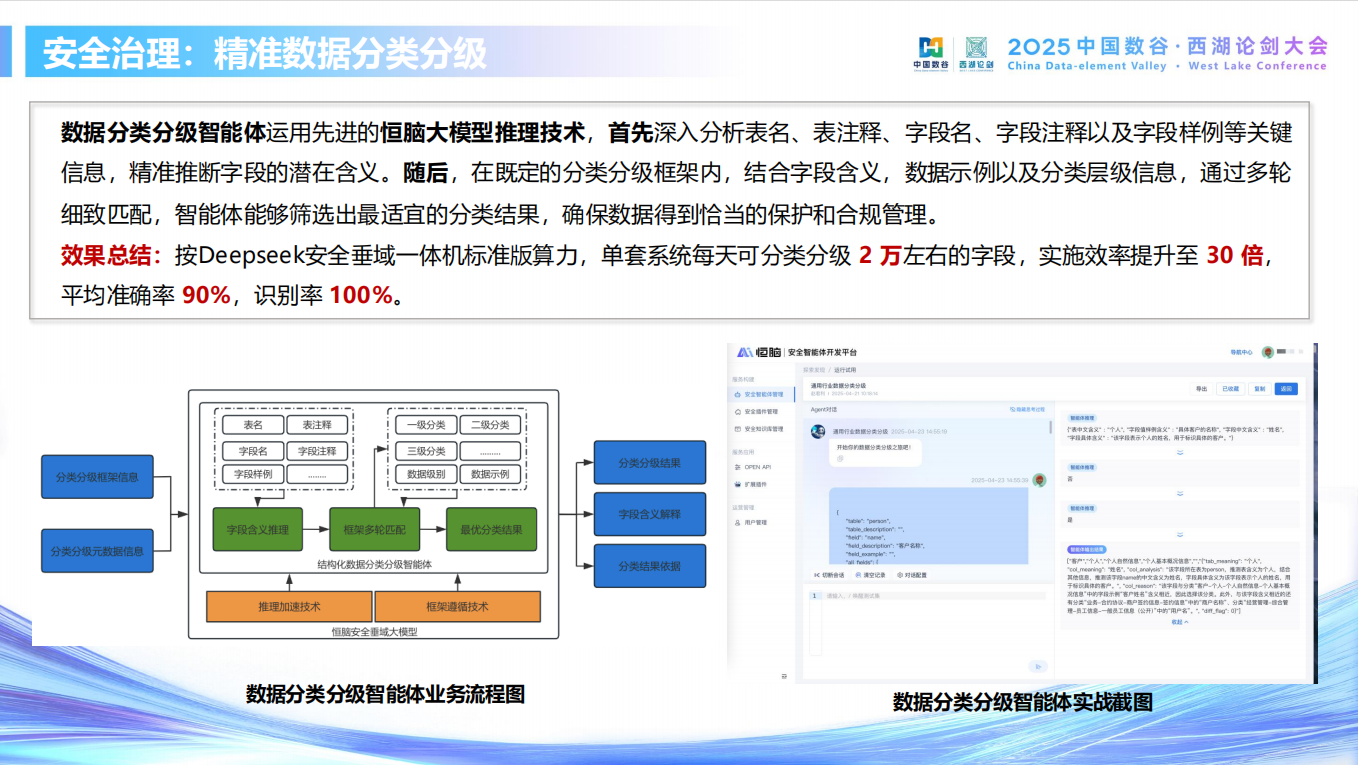Viewport: 1358px width, 765px height.
Task: Click the copy icon under the greeting message
Action: tap(840, 459)
